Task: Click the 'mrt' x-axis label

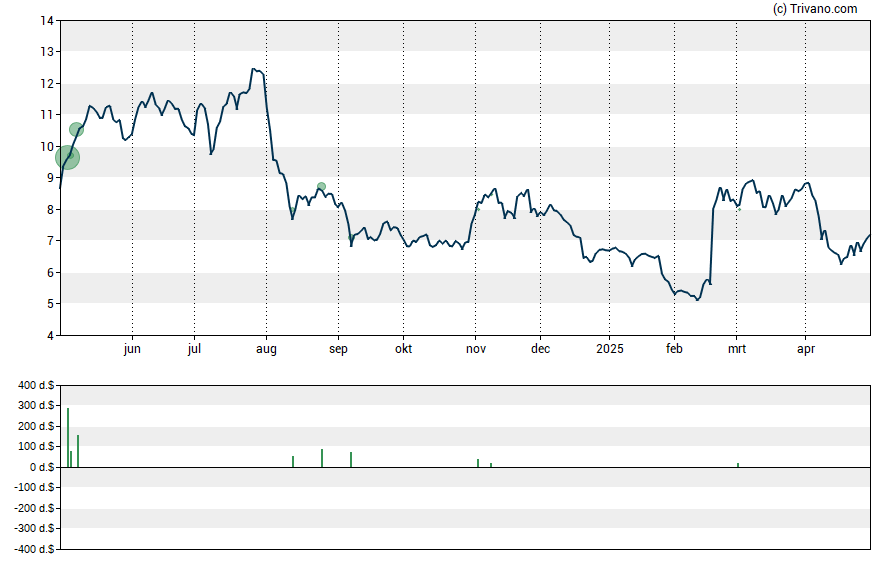Action: (737, 349)
